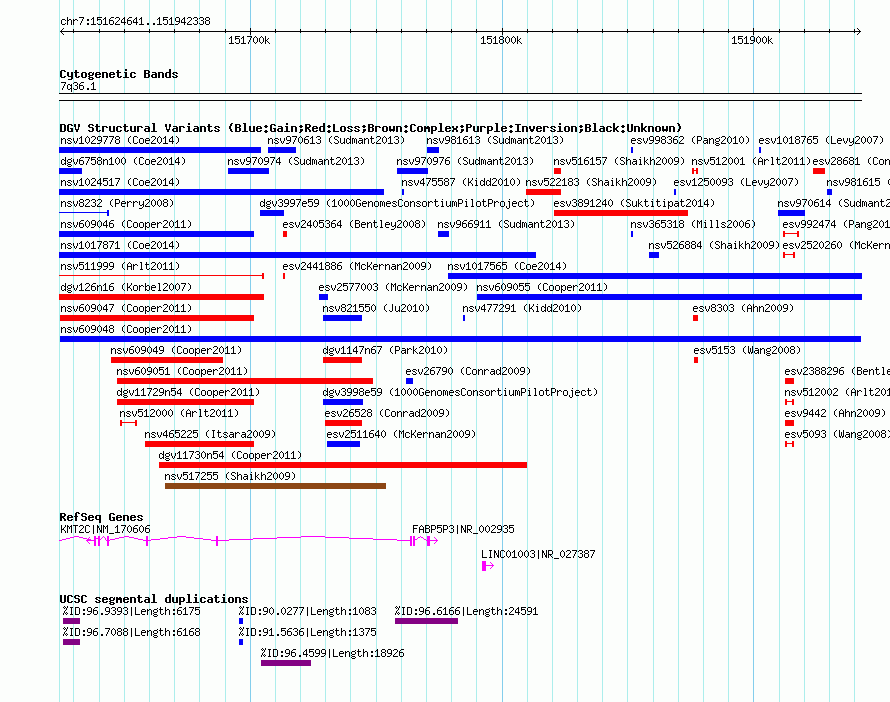Click nsv970976 (Sudmant2013) text
This screenshot has width=890, height=702.
(x=465, y=161)
